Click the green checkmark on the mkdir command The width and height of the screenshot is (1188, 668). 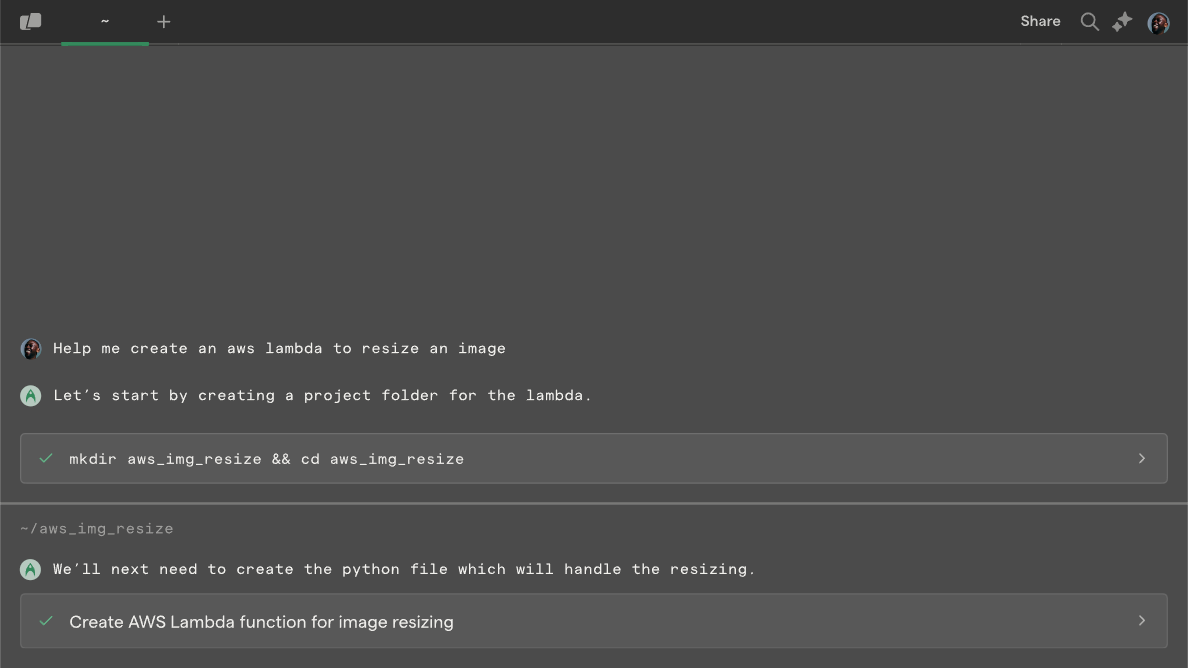[46, 458]
